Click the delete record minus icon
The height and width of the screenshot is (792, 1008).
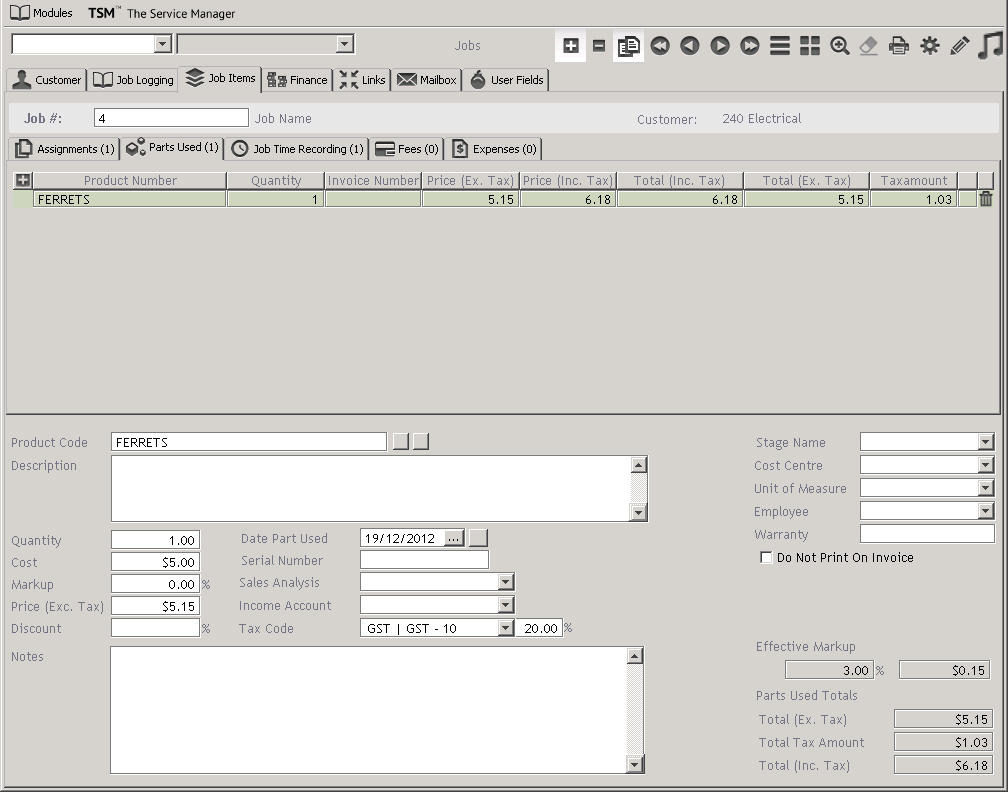tap(598, 46)
